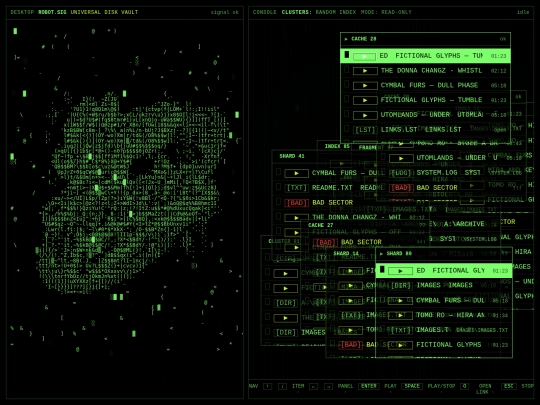Click the red [BAD] badge in Shard 14
This screenshot has width=540, height=405.
click(x=351, y=345)
